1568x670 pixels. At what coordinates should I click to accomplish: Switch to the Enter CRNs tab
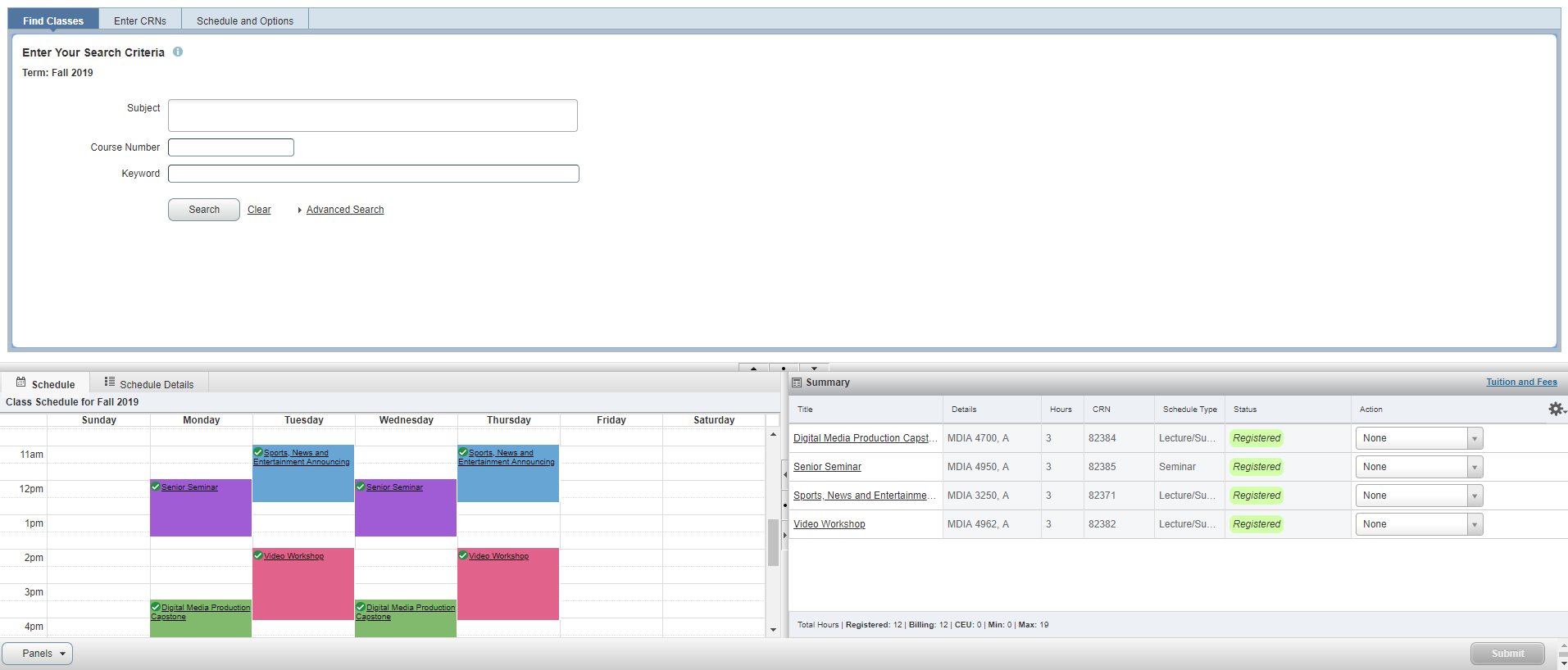pyautogui.click(x=140, y=20)
